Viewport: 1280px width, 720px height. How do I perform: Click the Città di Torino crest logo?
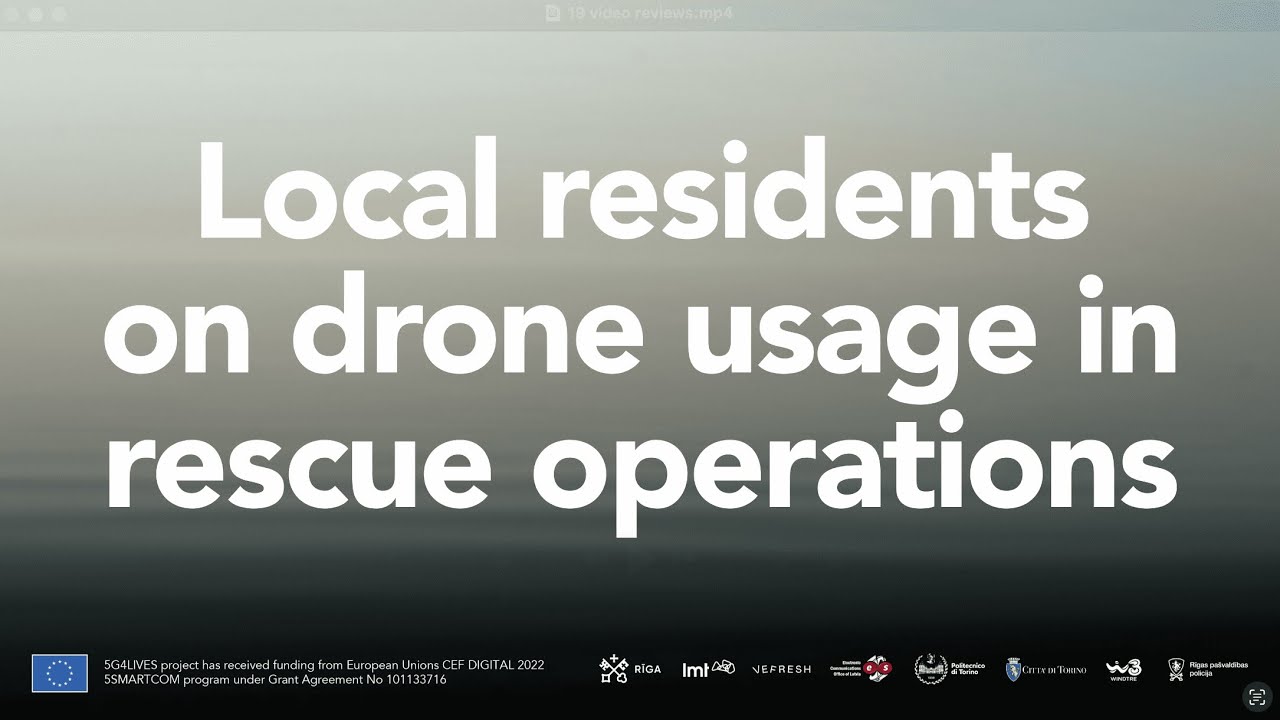[1045, 669]
